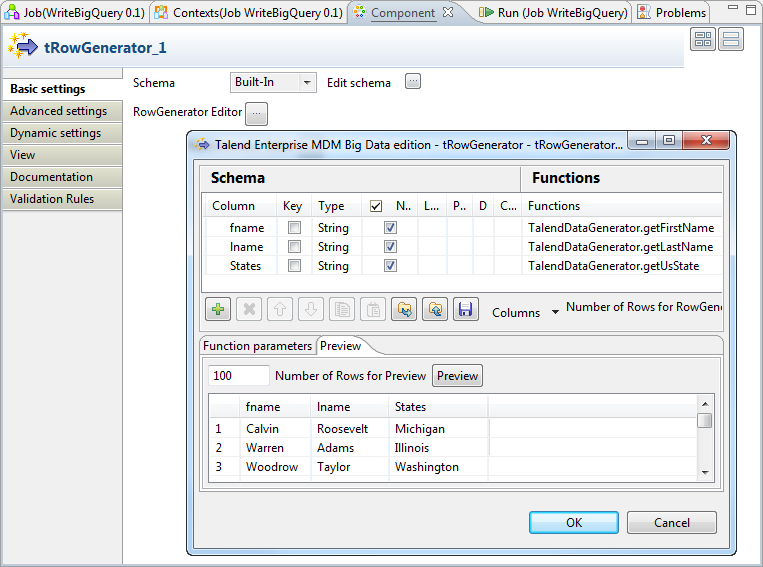The height and width of the screenshot is (567, 763).
Task: Select the Component tab
Action: pyautogui.click(x=403, y=13)
